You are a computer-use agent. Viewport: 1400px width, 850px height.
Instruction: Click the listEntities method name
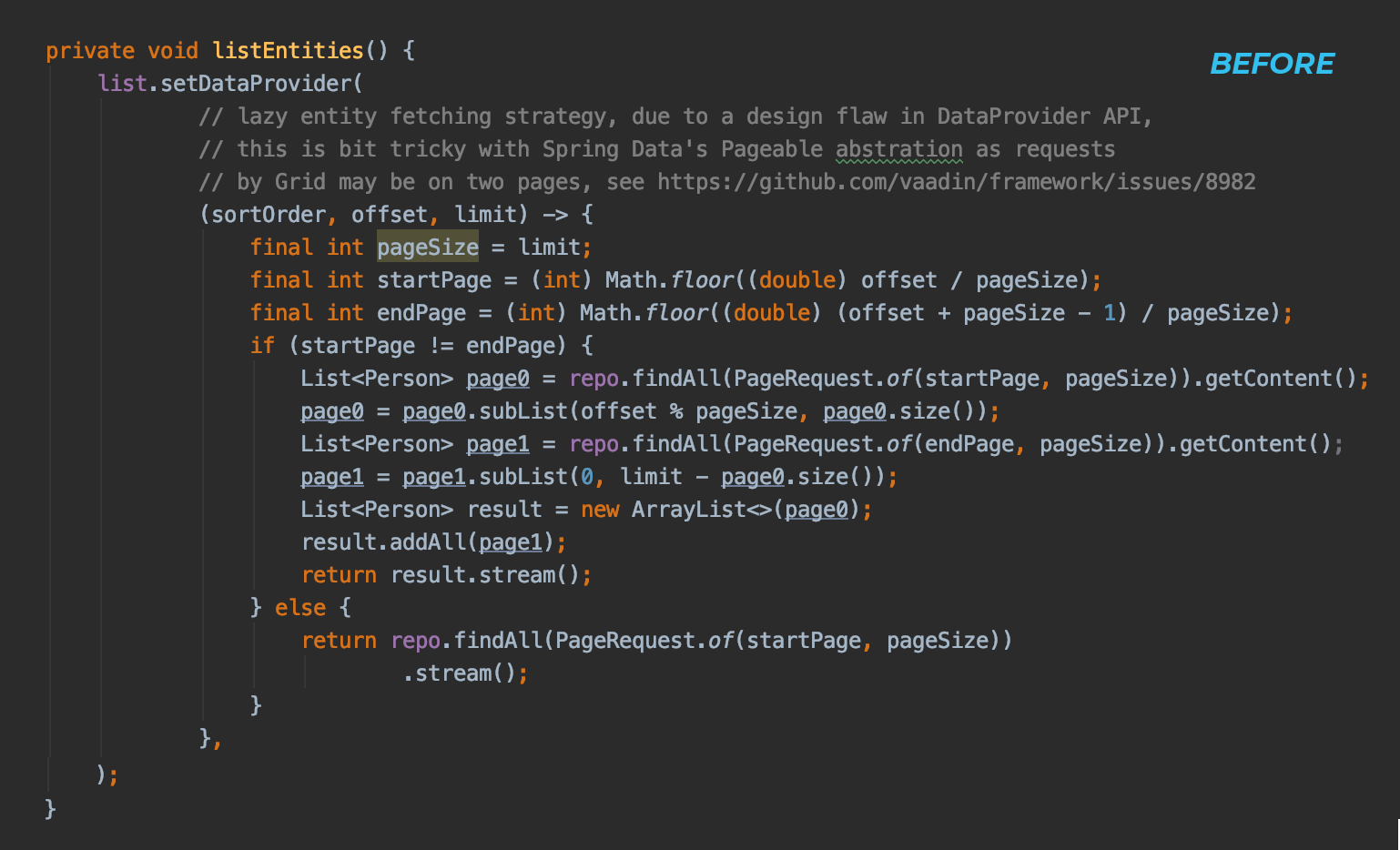tap(288, 50)
